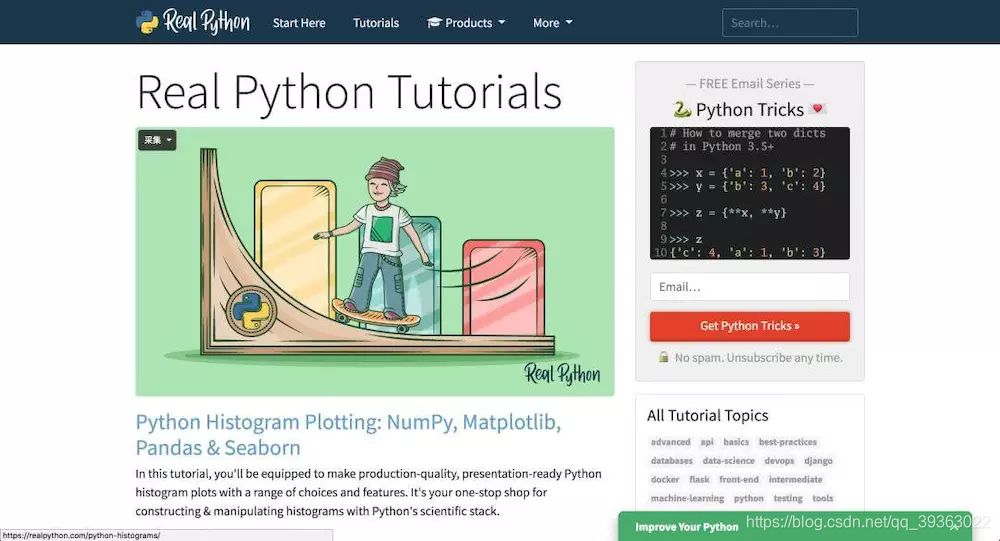Click the Python Tricks heading

pos(749,110)
